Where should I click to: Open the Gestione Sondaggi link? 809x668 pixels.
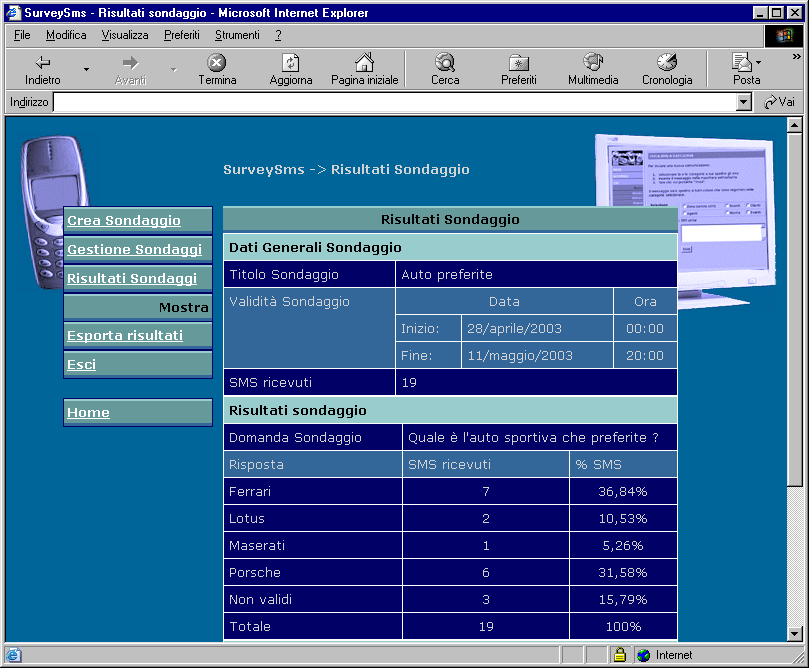tap(134, 249)
